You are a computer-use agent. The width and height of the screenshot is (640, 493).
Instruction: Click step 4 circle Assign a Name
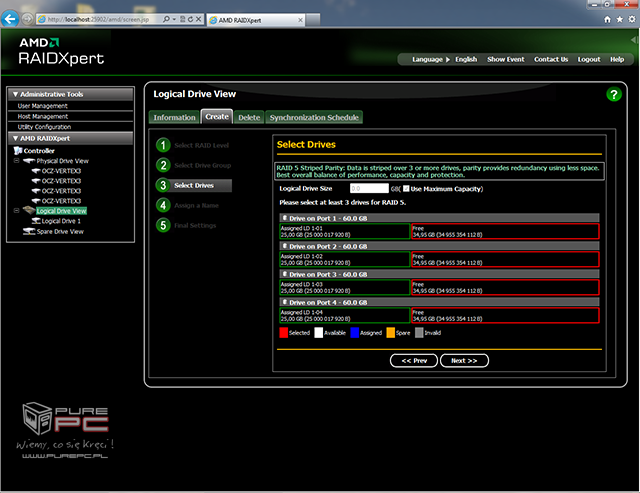(163, 205)
